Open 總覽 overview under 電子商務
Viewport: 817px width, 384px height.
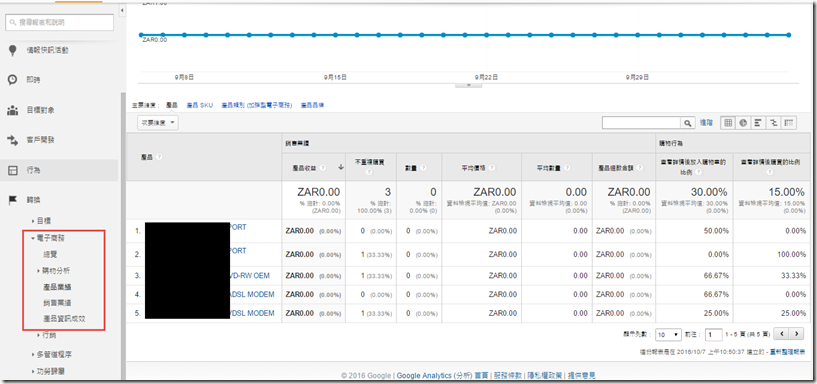[51, 255]
